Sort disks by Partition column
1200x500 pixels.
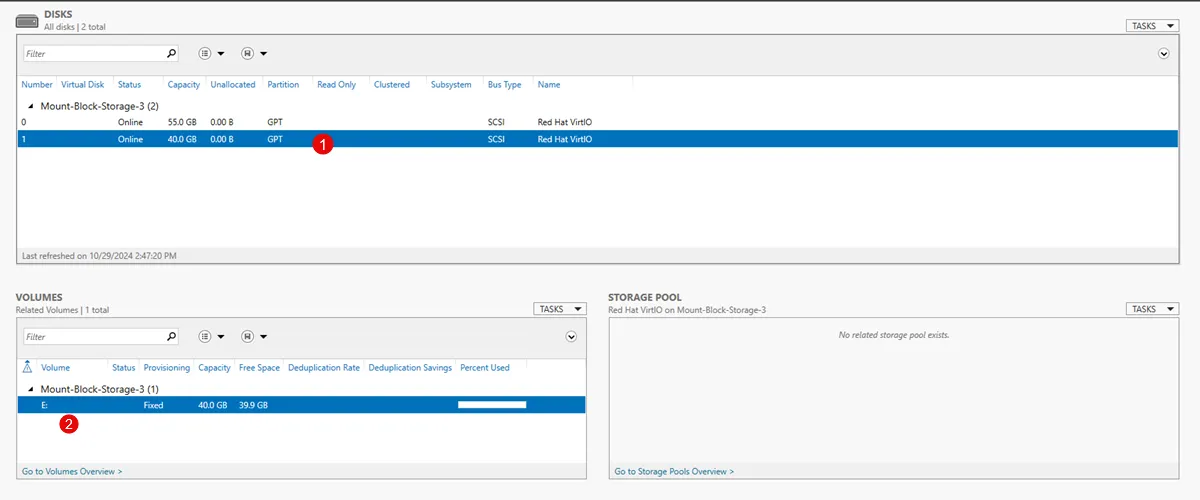click(x=283, y=85)
